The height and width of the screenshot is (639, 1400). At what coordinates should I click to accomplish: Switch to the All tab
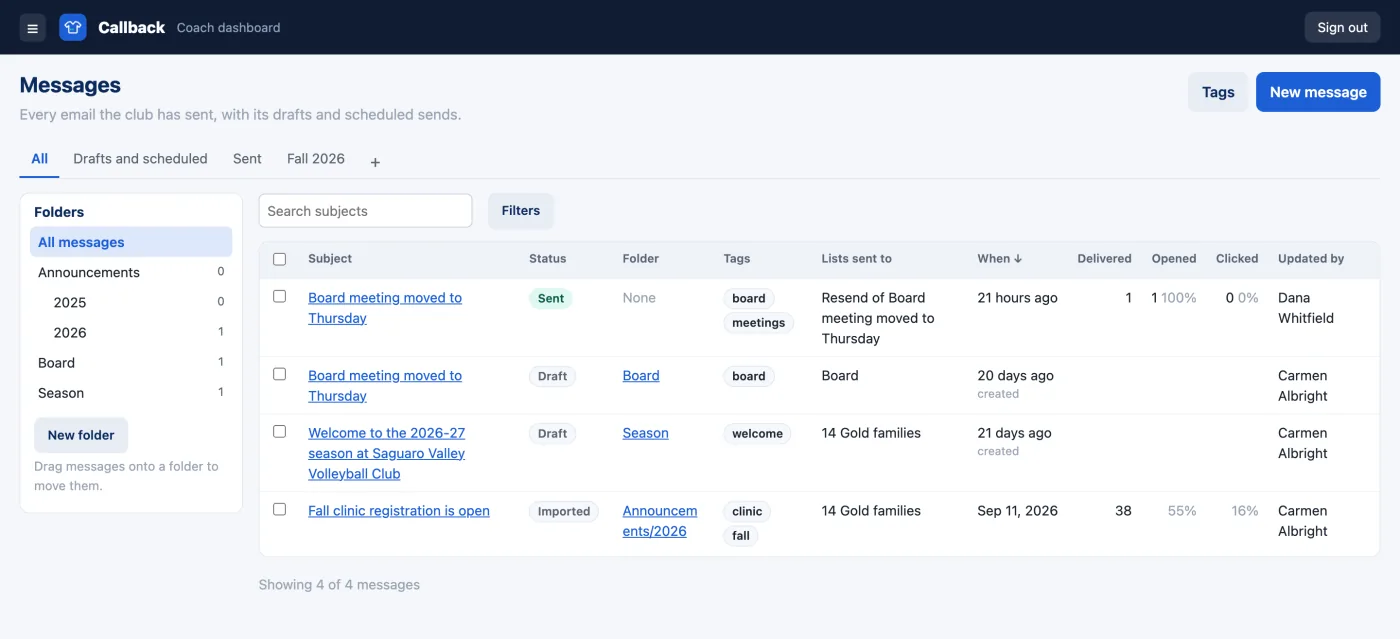pyautogui.click(x=39, y=159)
